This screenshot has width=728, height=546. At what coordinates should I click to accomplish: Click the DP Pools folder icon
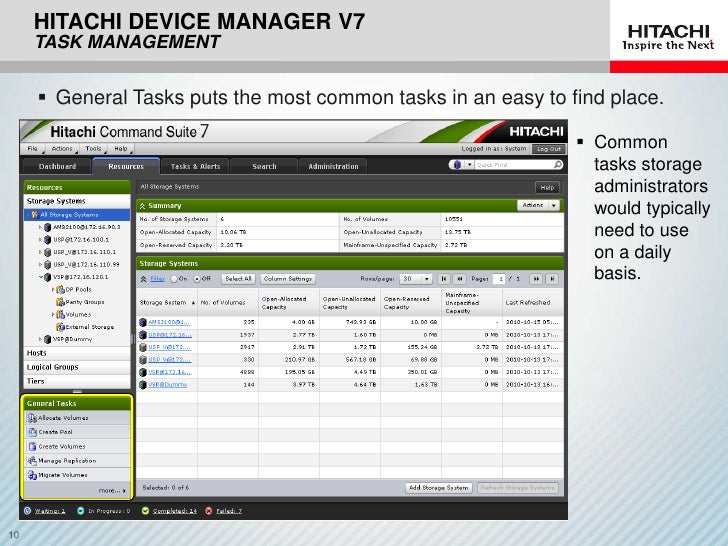(60, 289)
